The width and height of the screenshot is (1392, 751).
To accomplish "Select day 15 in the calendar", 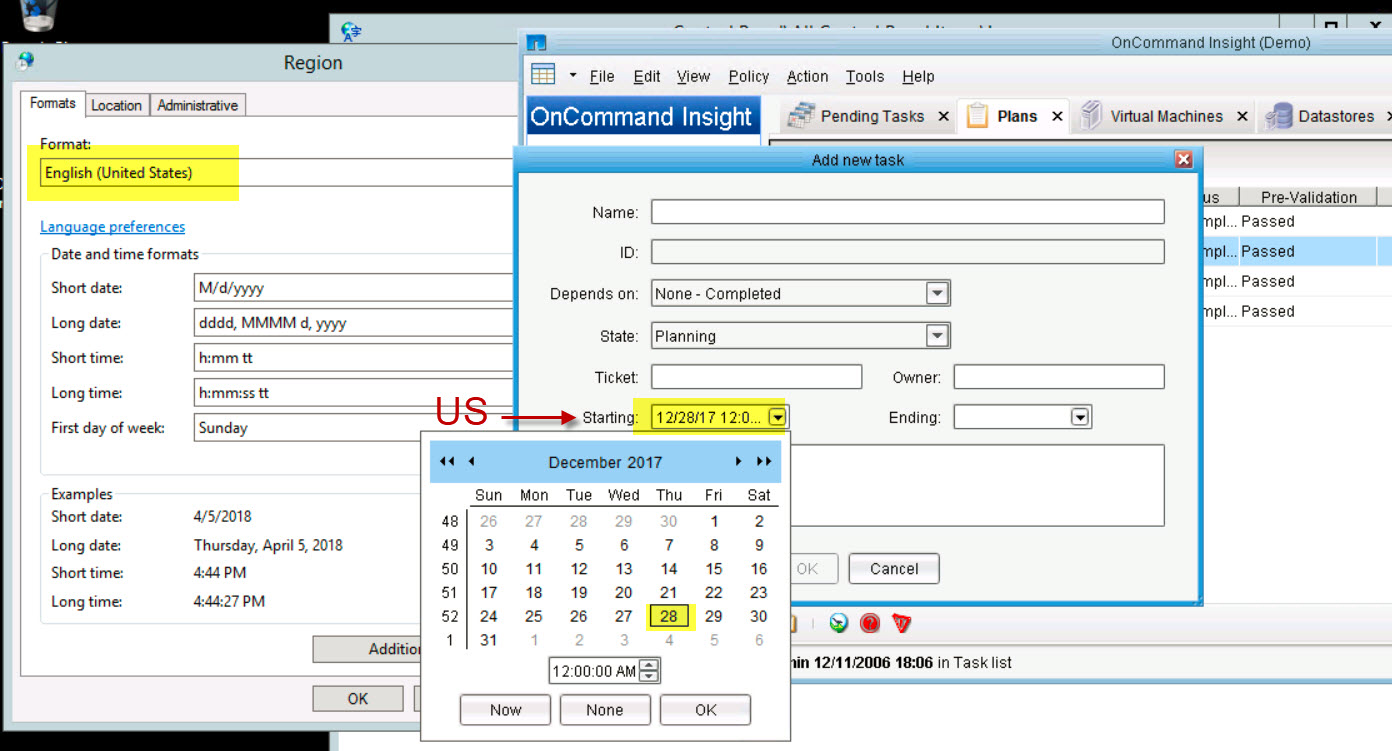I will pyautogui.click(x=714, y=569).
